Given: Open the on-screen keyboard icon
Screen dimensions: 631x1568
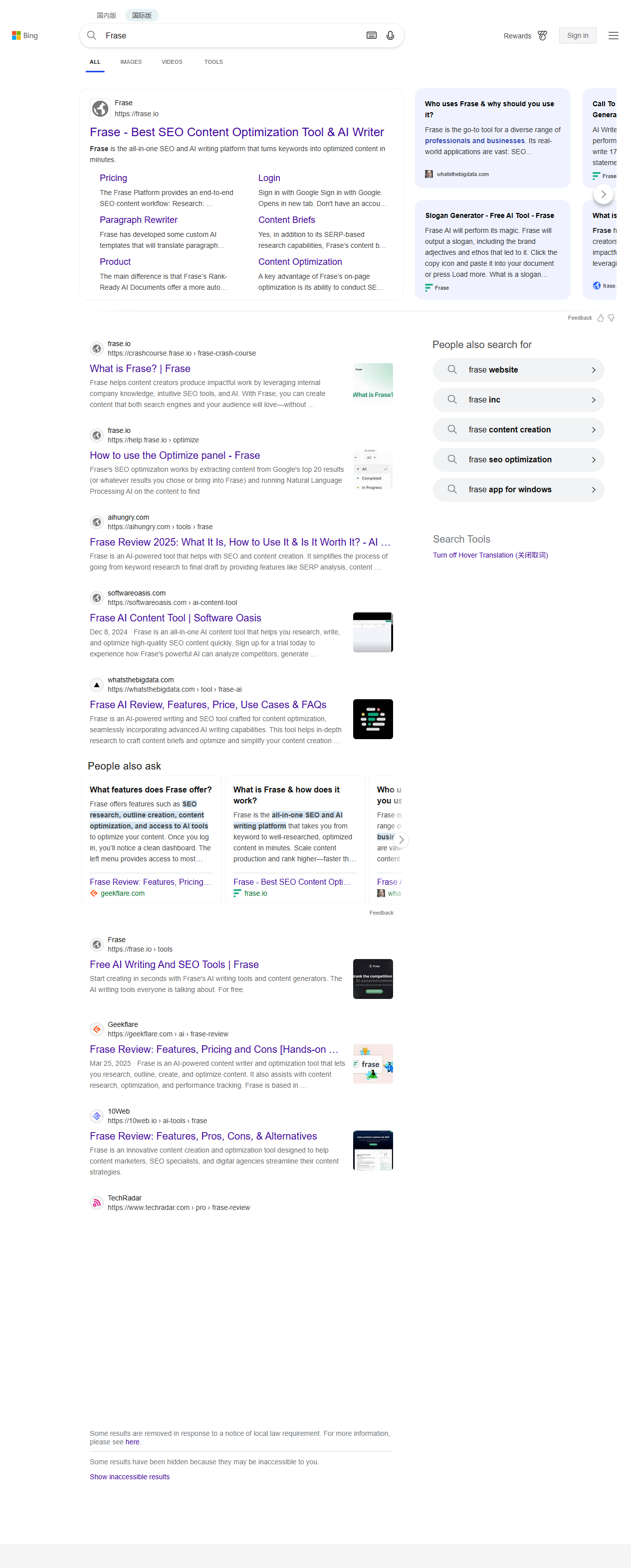Looking at the screenshot, I should click(371, 35).
